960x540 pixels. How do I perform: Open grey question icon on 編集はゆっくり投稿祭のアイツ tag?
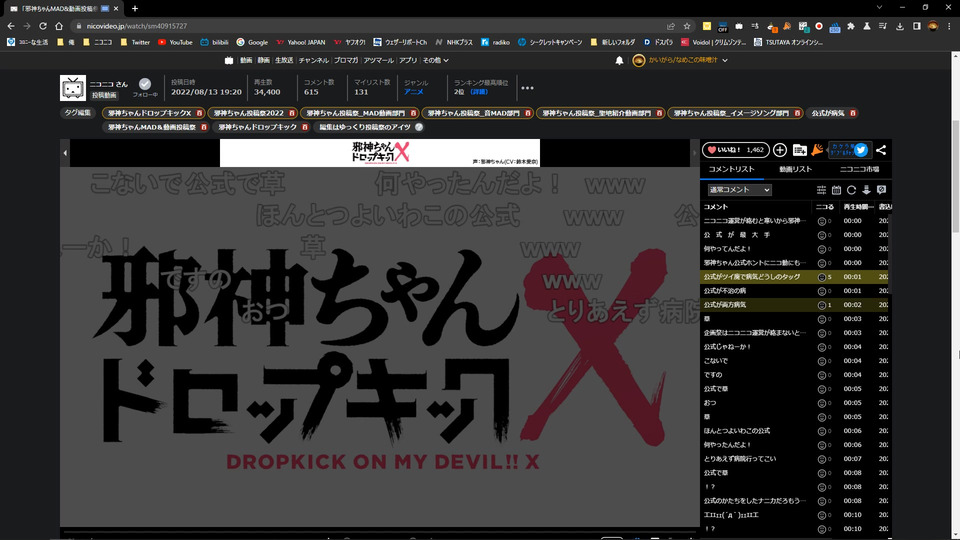pyautogui.click(x=419, y=127)
